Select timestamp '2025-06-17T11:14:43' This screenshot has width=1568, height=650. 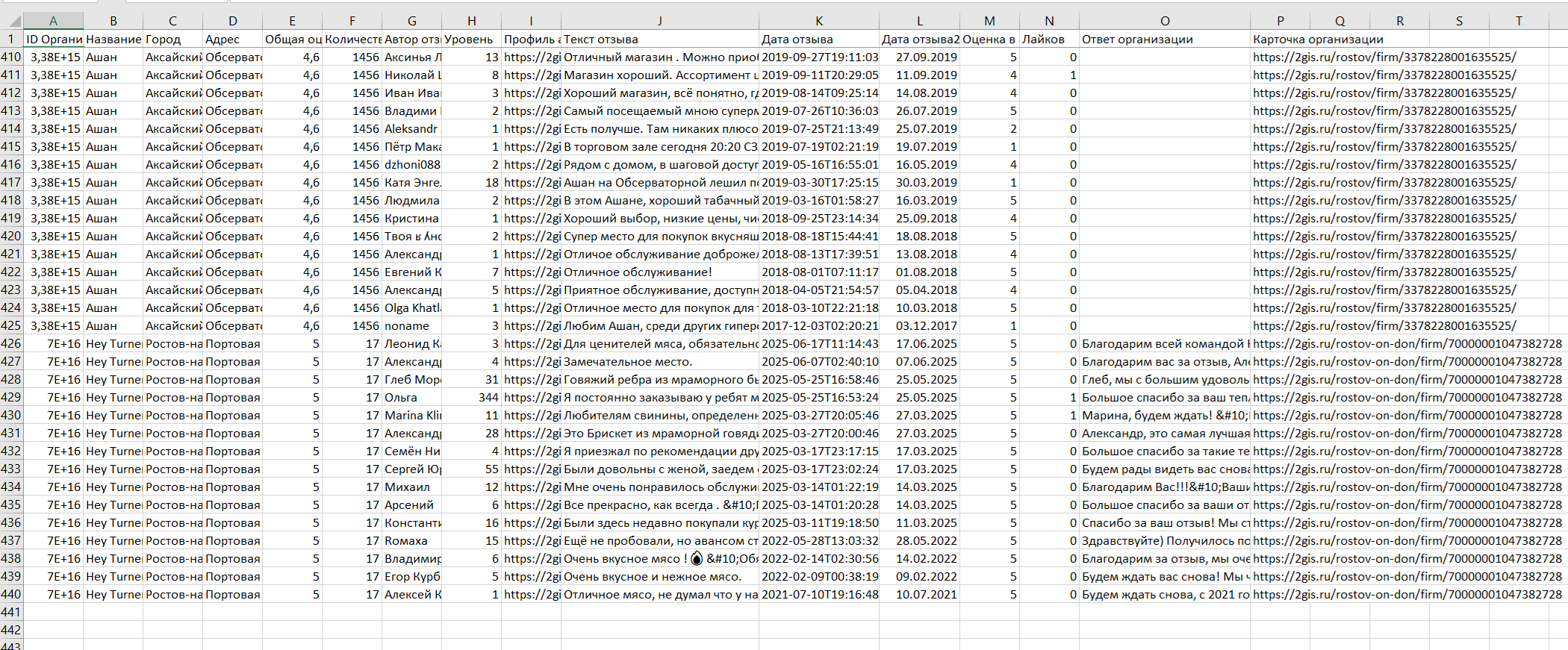pos(819,343)
